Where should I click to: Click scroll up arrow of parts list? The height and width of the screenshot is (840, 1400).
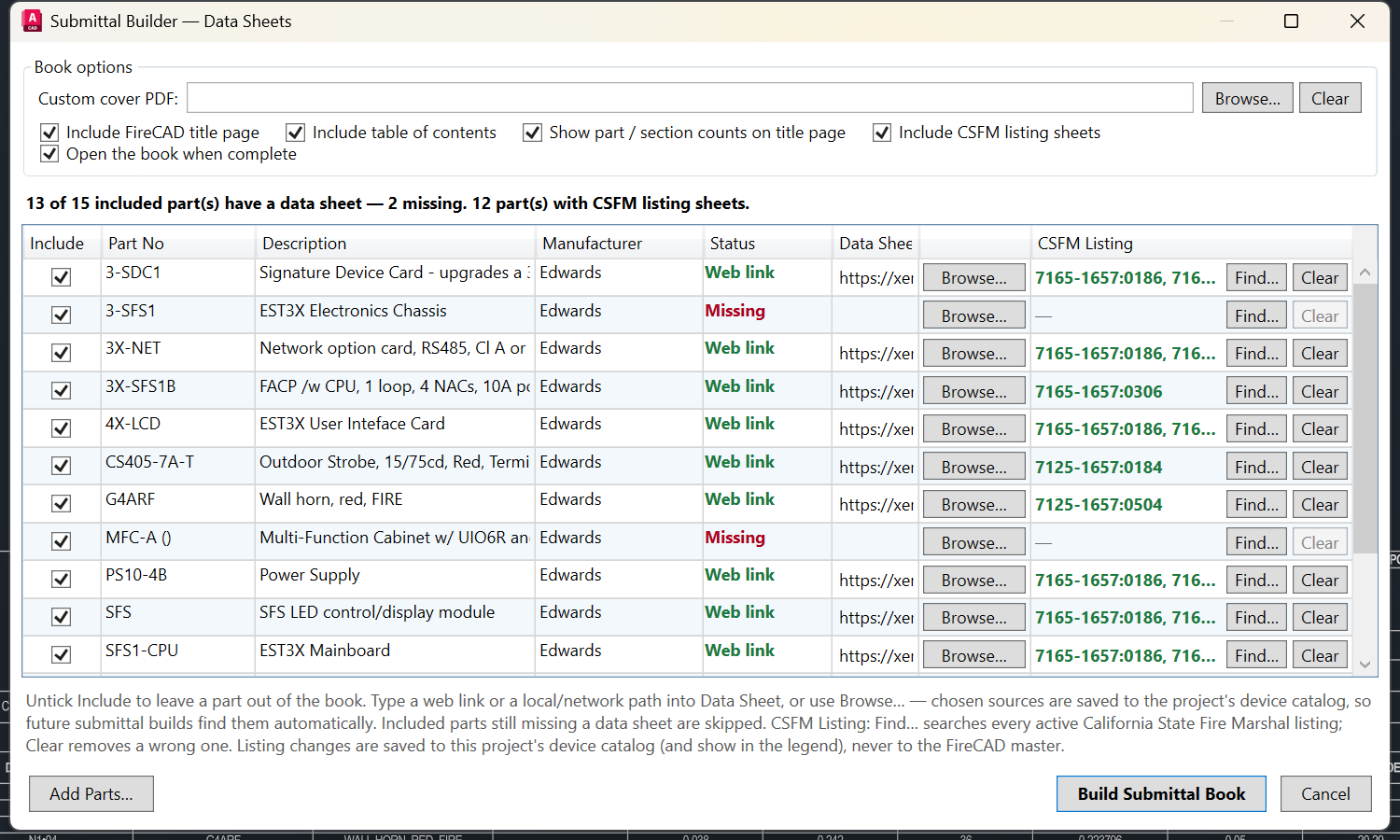(x=1365, y=273)
